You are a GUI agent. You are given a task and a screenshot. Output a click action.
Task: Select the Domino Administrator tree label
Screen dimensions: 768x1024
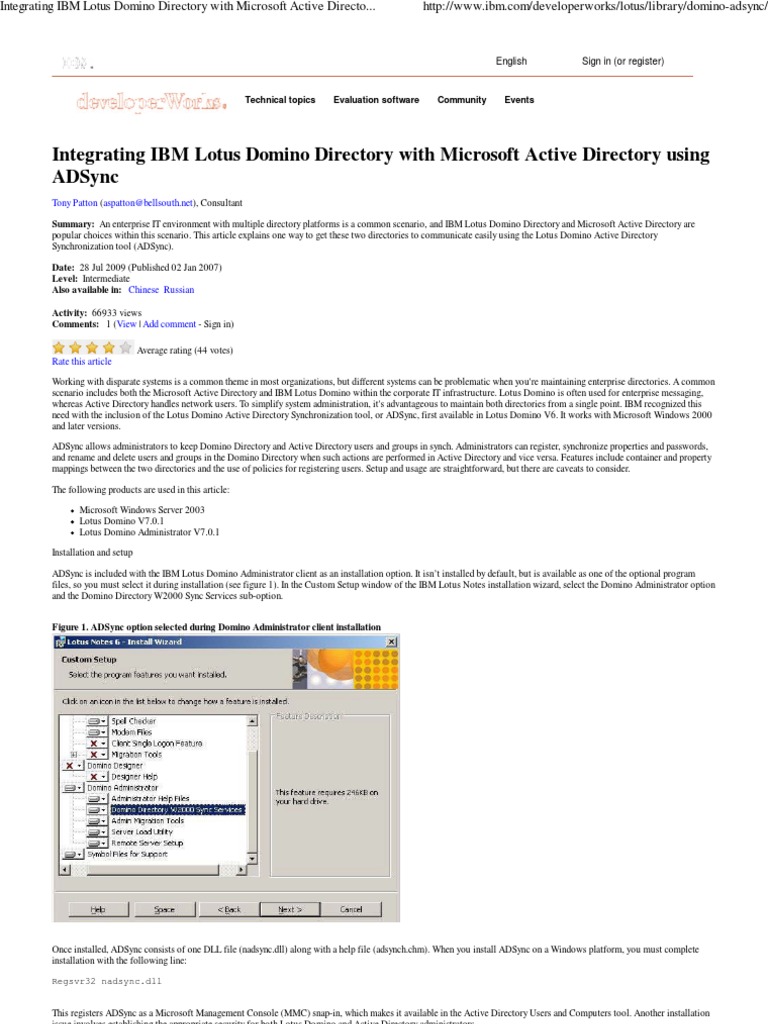pyautogui.click(x=123, y=788)
